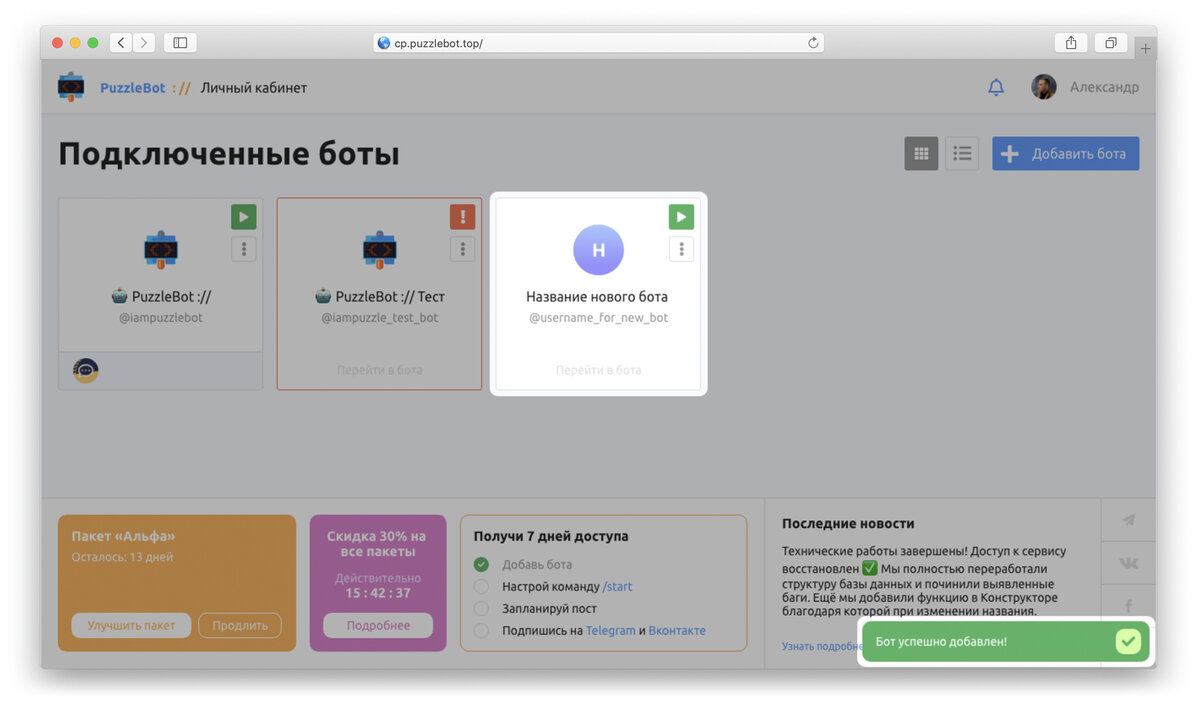Viewport: 1200px width, 703px height.
Task: Toggle the Добавь бота checklist item
Action: [x=481, y=565]
